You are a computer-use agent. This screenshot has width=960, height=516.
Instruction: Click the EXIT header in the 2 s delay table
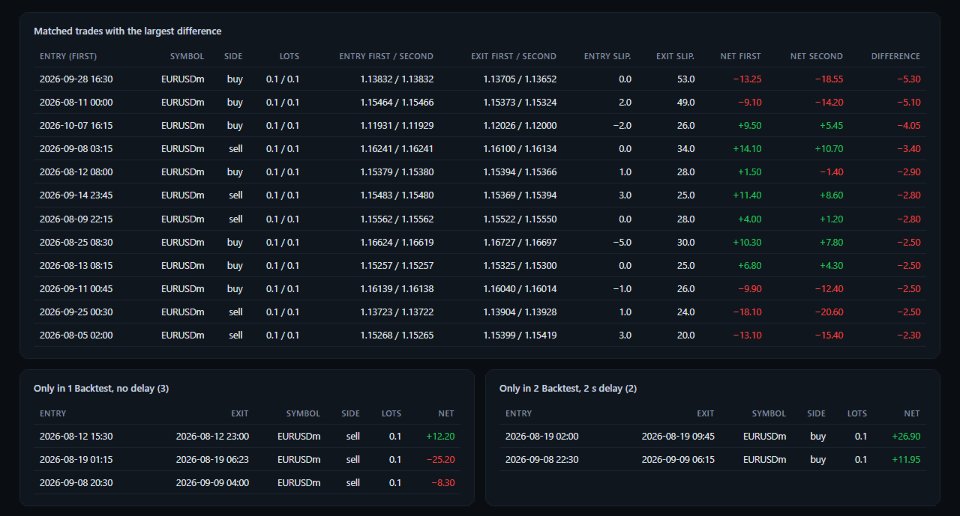705,414
